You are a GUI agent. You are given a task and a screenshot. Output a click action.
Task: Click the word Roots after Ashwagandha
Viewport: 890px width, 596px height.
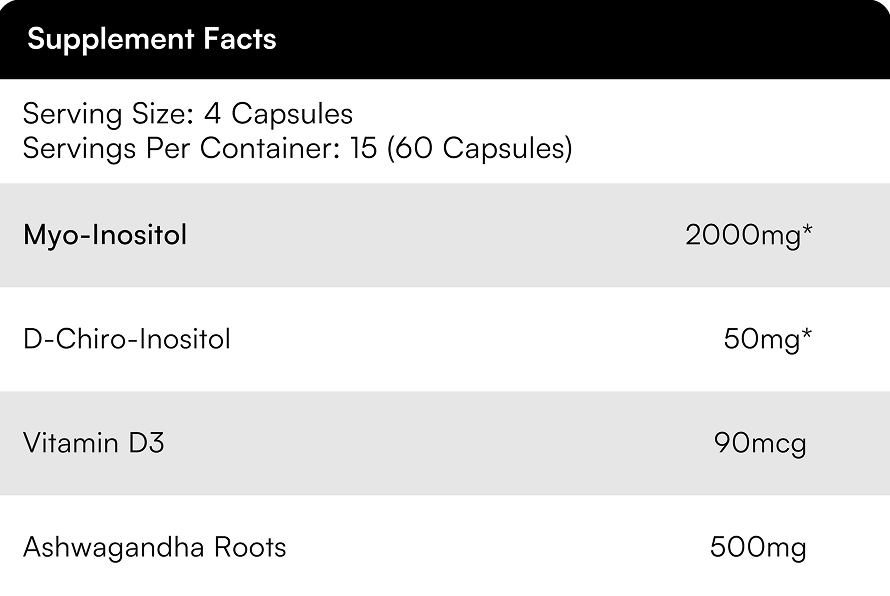pos(250,548)
